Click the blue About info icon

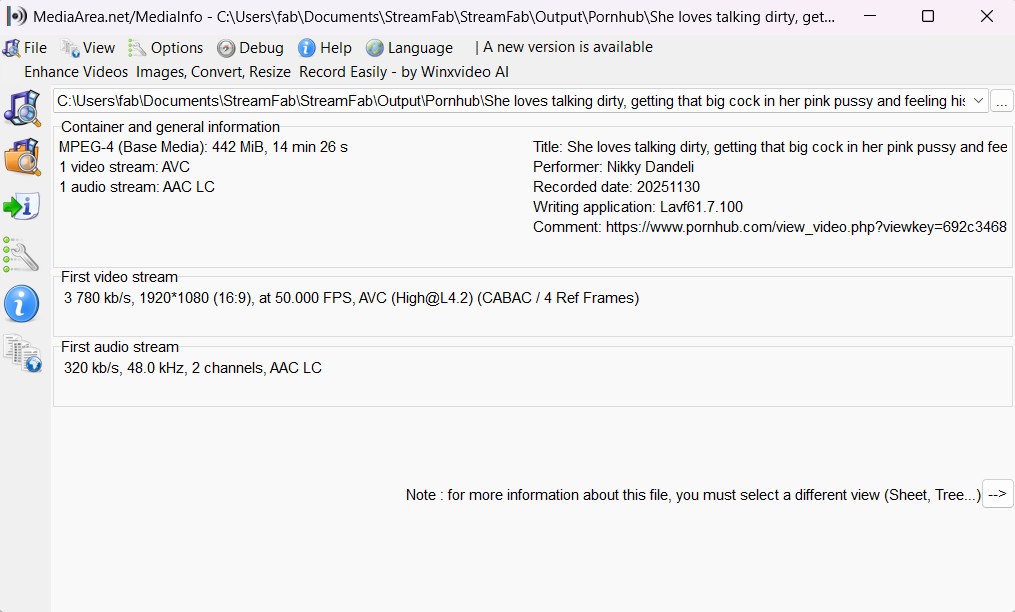click(21, 303)
